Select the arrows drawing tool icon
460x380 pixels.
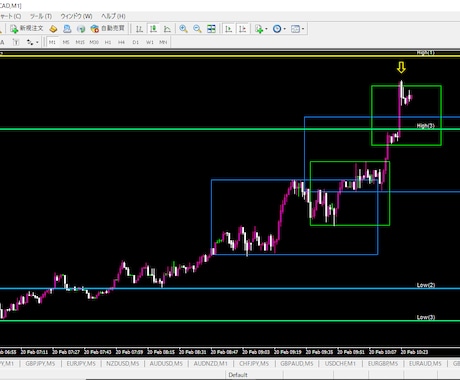point(30,42)
